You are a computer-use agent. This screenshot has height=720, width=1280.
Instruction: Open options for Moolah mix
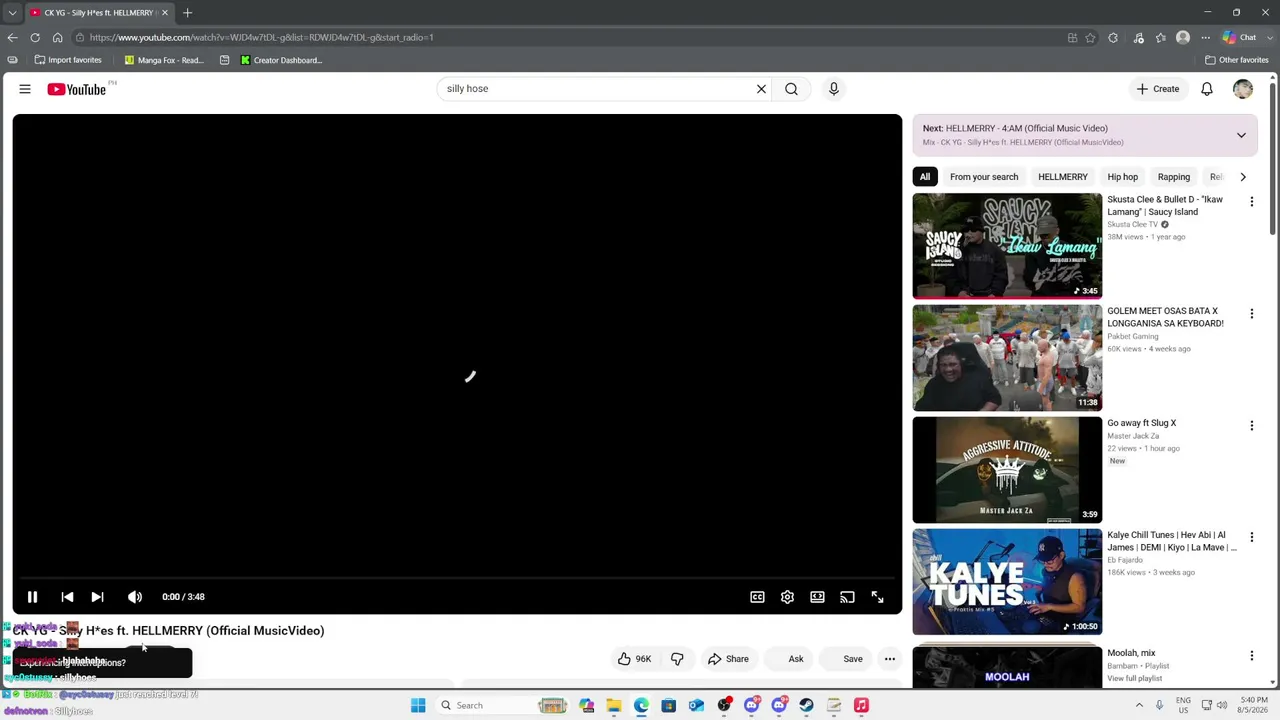1251,656
